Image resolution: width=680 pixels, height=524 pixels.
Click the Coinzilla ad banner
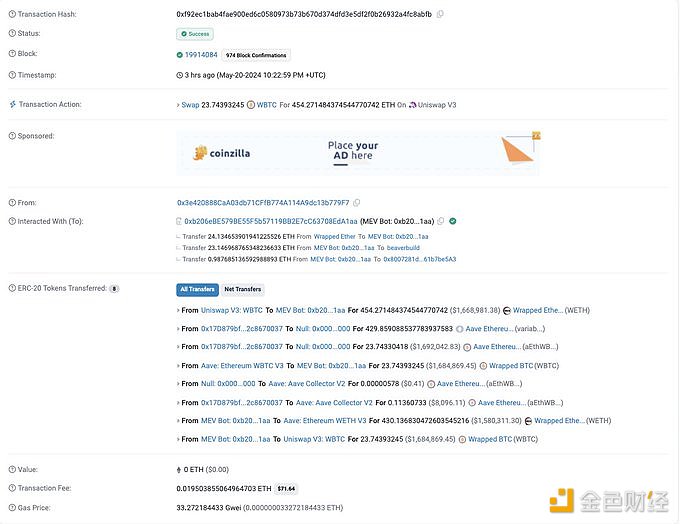point(358,152)
